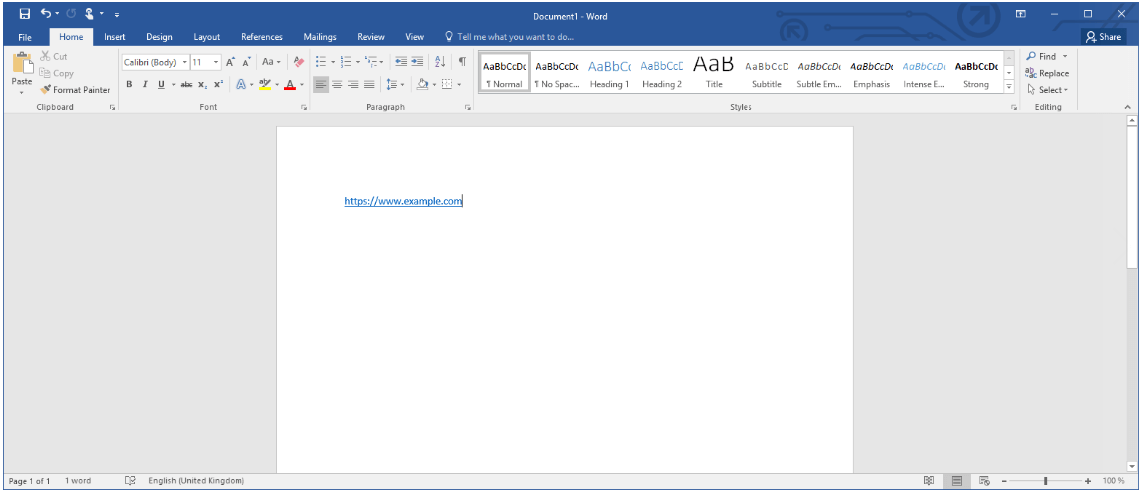
Task: Switch to the Review tab
Action: (371, 37)
